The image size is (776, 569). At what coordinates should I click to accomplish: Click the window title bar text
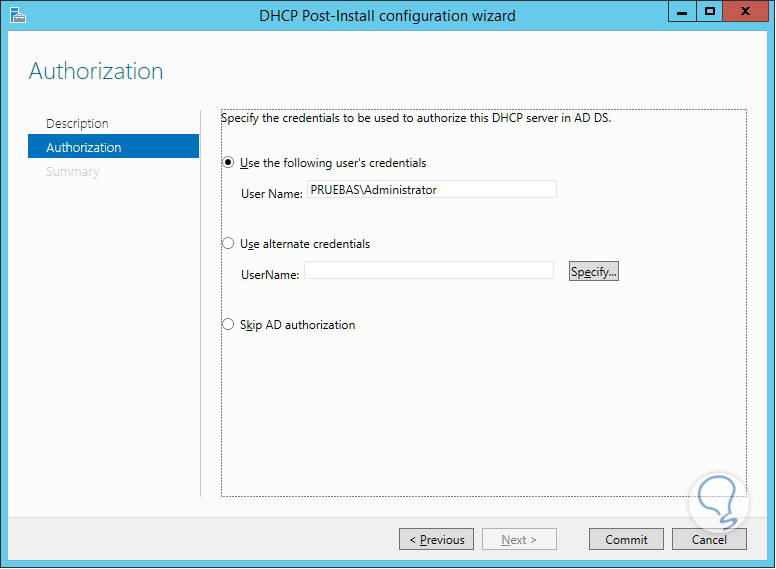pyautogui.click(x=387, y=15)
